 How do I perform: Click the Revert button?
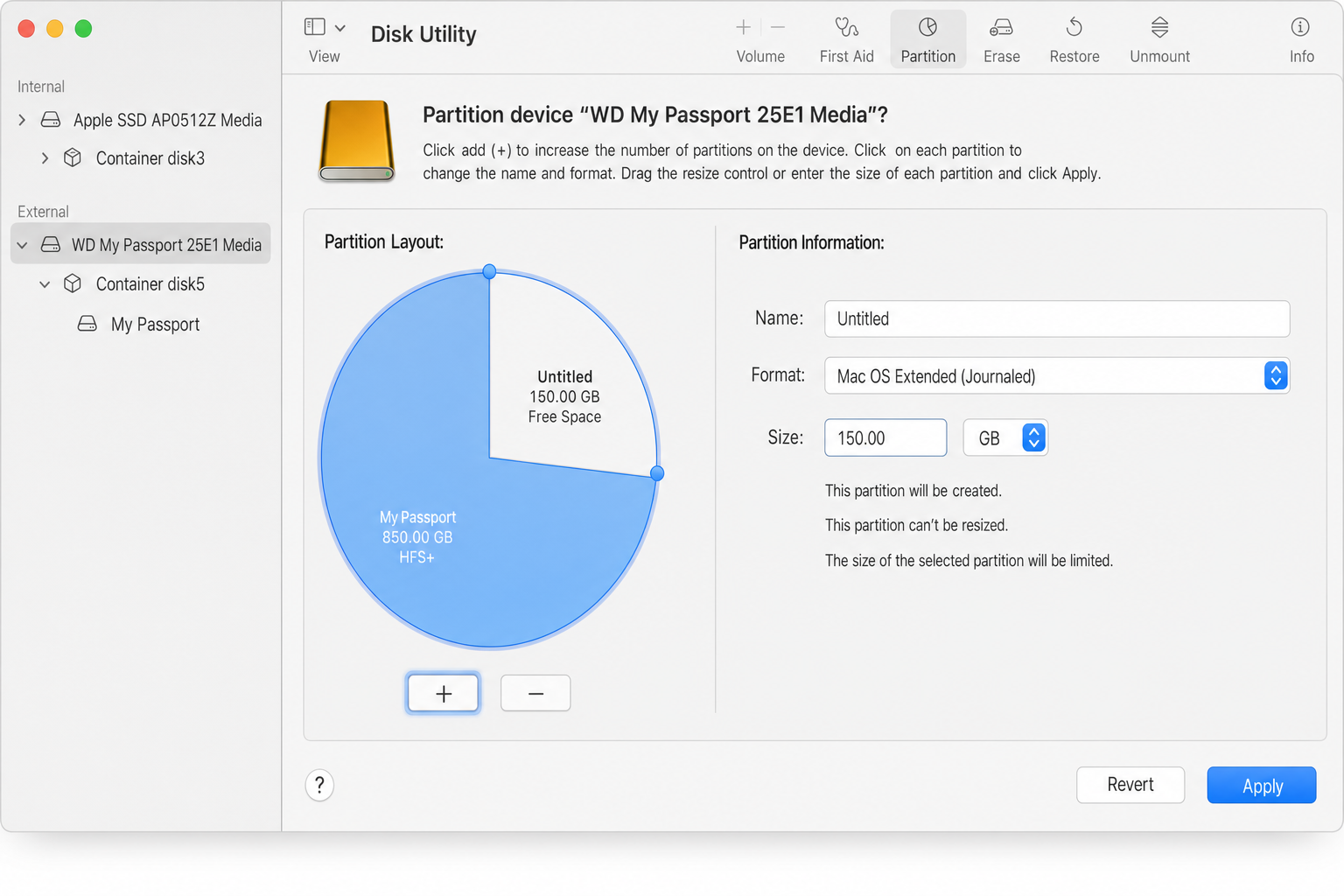(1130, 785)
